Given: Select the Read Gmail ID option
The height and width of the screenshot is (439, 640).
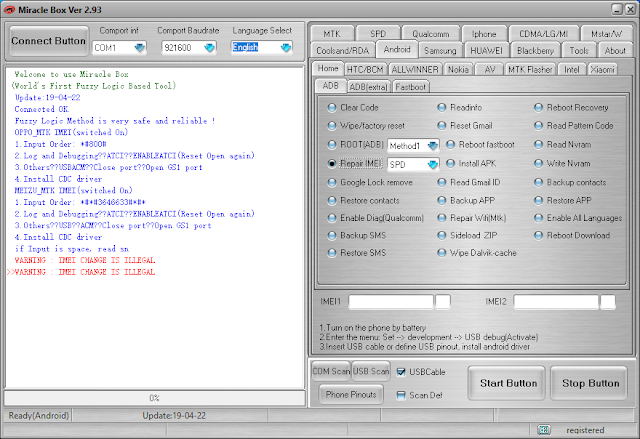Looking at the screenshot, I should pos(442,182).
